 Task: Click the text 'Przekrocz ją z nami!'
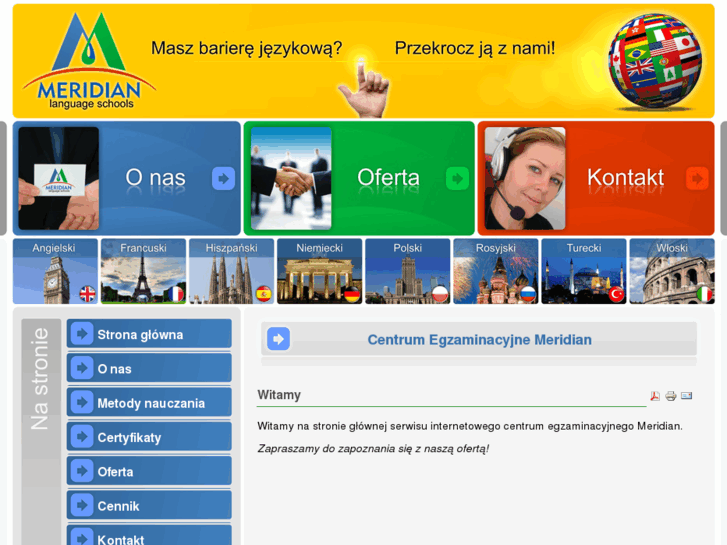[x=475, y=48]
